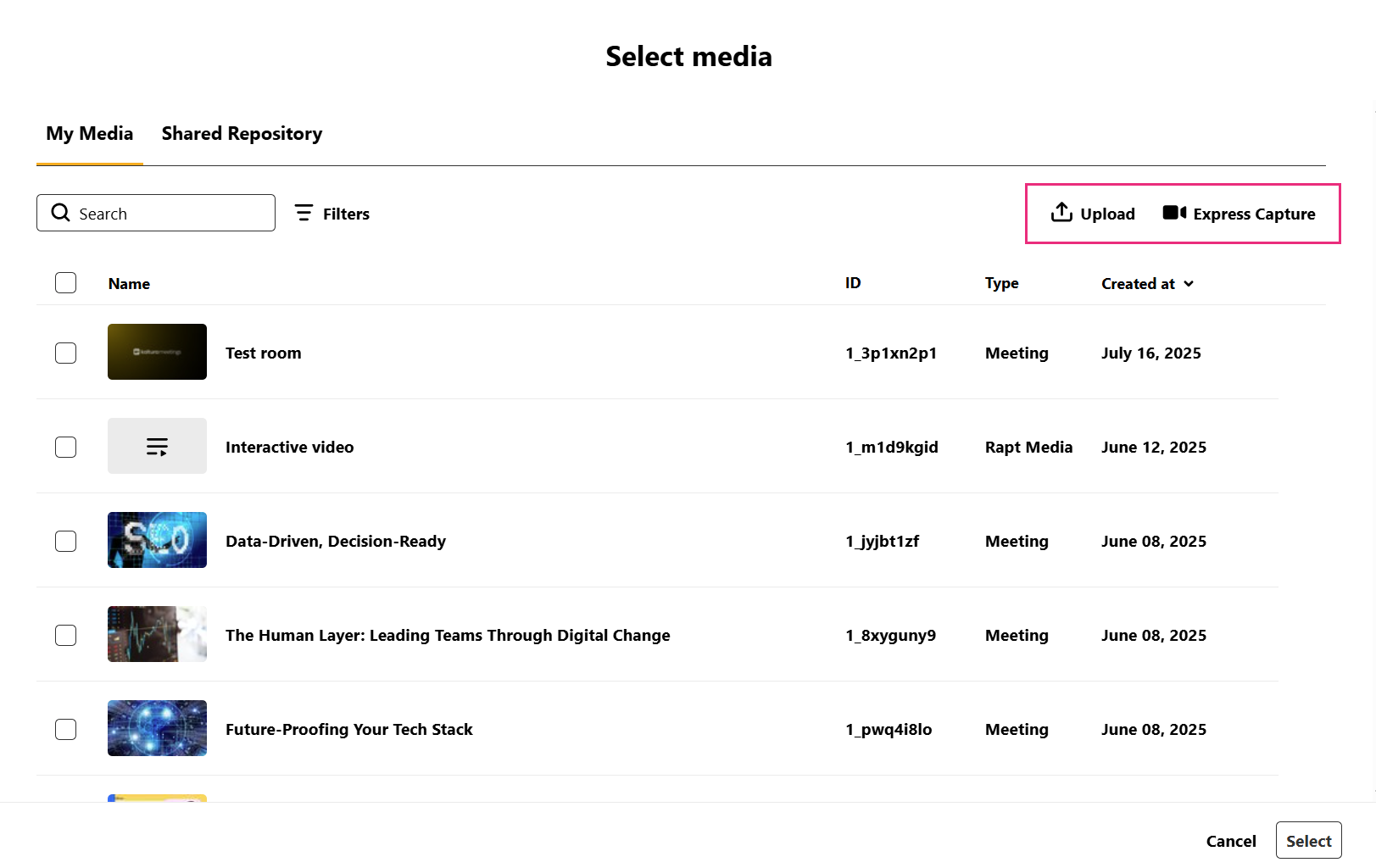Click the Name column header

(x=129, y=284)
